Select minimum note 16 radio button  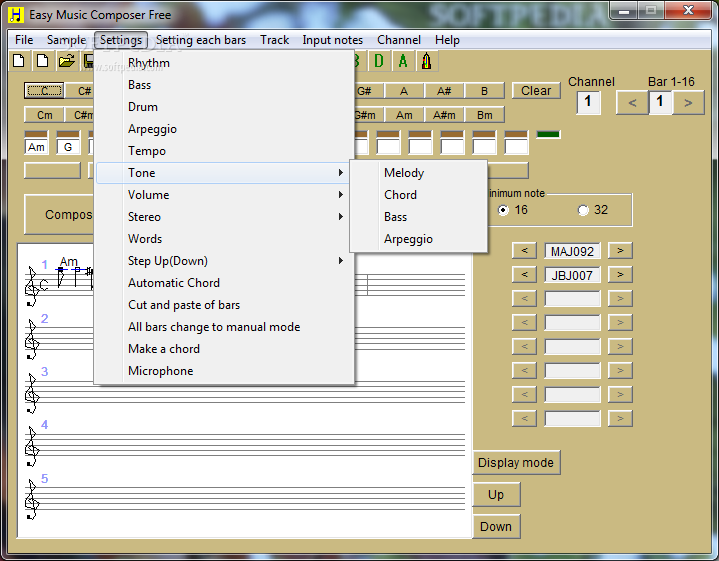click(503, 210)
